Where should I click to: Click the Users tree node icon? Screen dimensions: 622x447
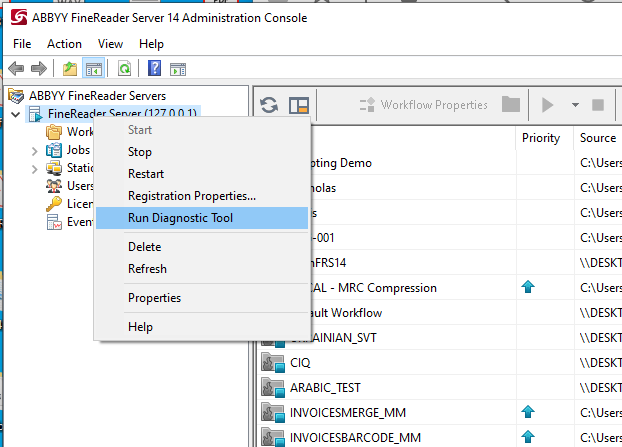tap(54, 186)
